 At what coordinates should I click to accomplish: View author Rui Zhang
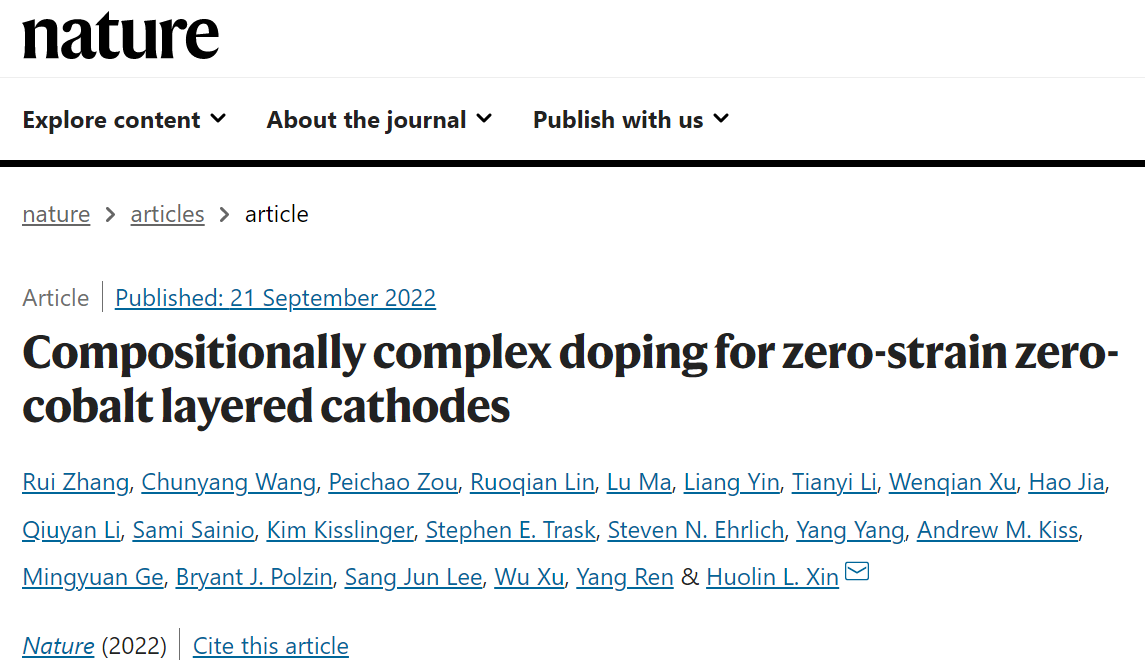tap(75, 482)
